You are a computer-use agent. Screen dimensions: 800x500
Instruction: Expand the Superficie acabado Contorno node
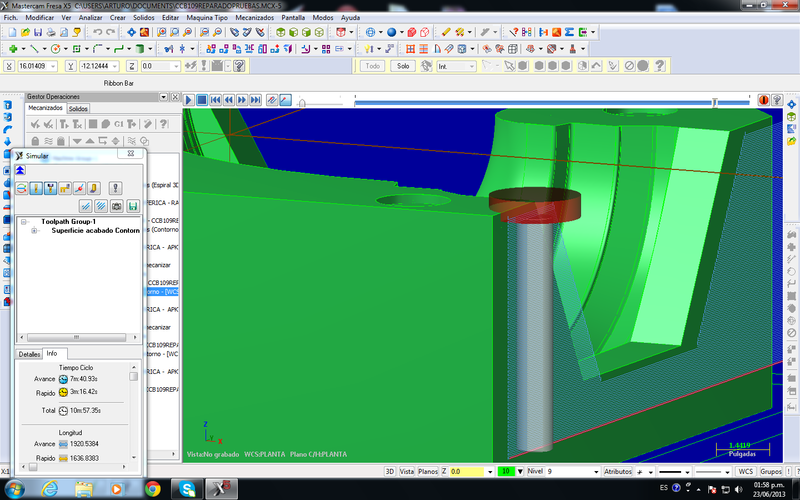pos(35,230)
